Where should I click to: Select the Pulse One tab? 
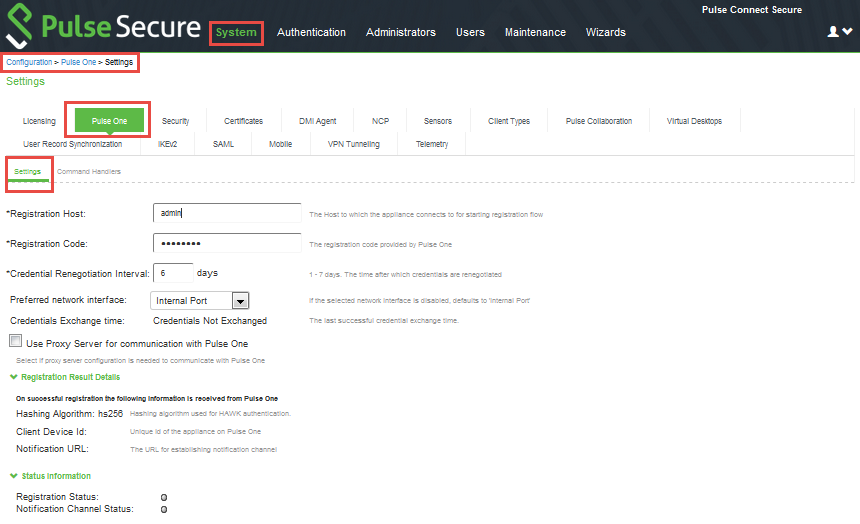(x=109, y=120)
